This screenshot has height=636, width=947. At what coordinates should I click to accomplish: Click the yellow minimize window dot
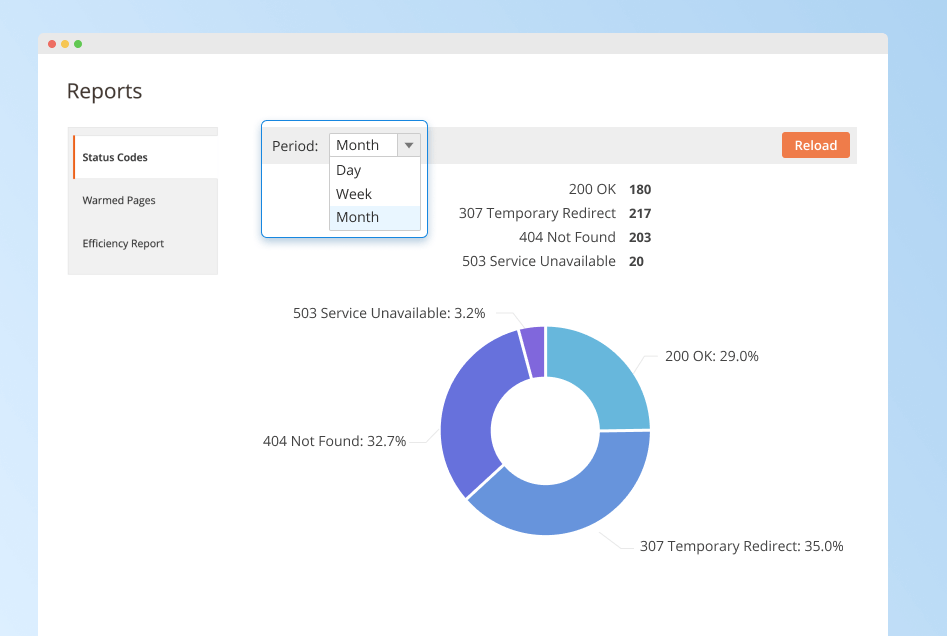click(x=65, y=44)
